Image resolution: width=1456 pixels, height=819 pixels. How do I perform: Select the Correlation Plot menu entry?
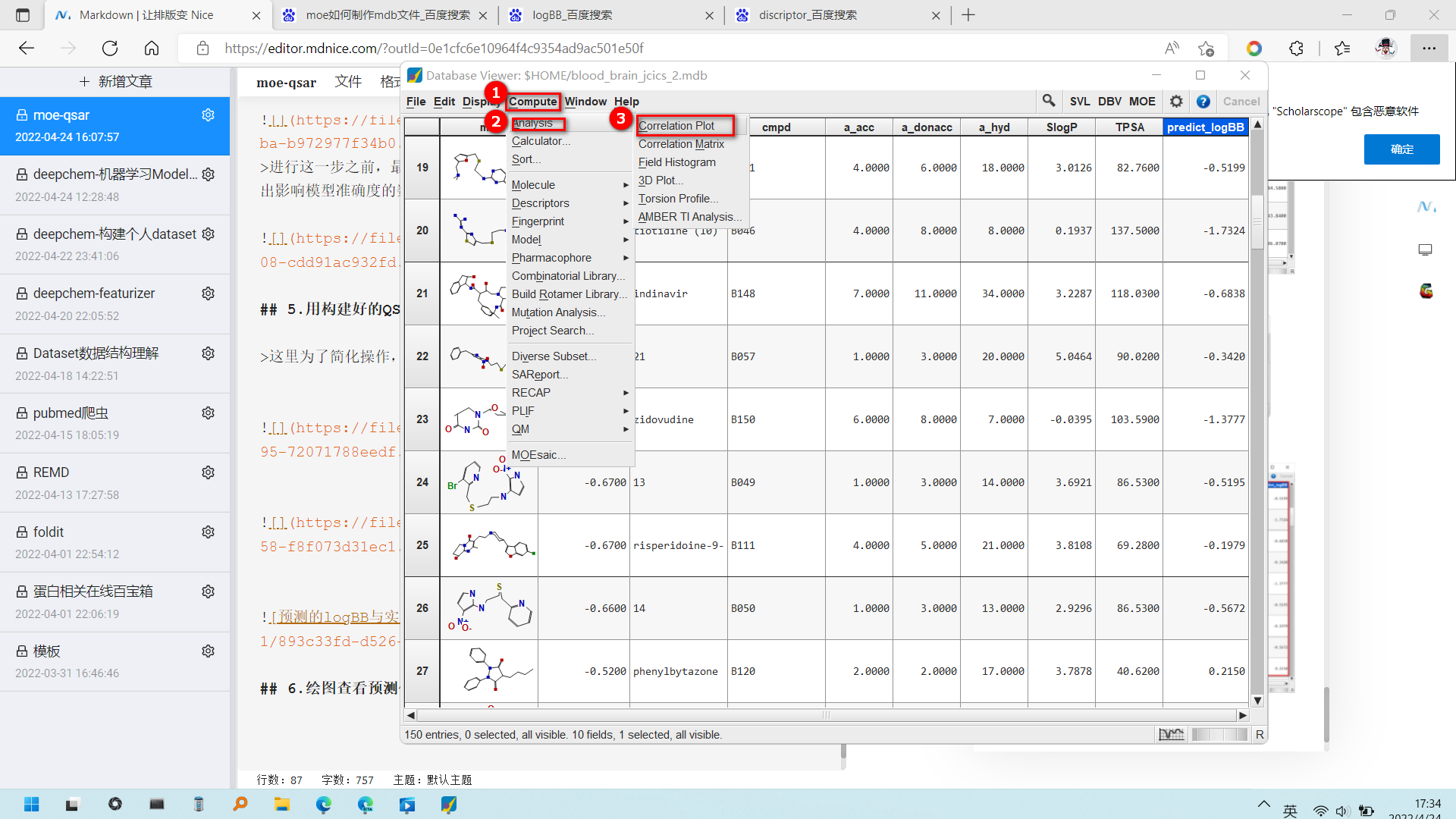point(676,126)
